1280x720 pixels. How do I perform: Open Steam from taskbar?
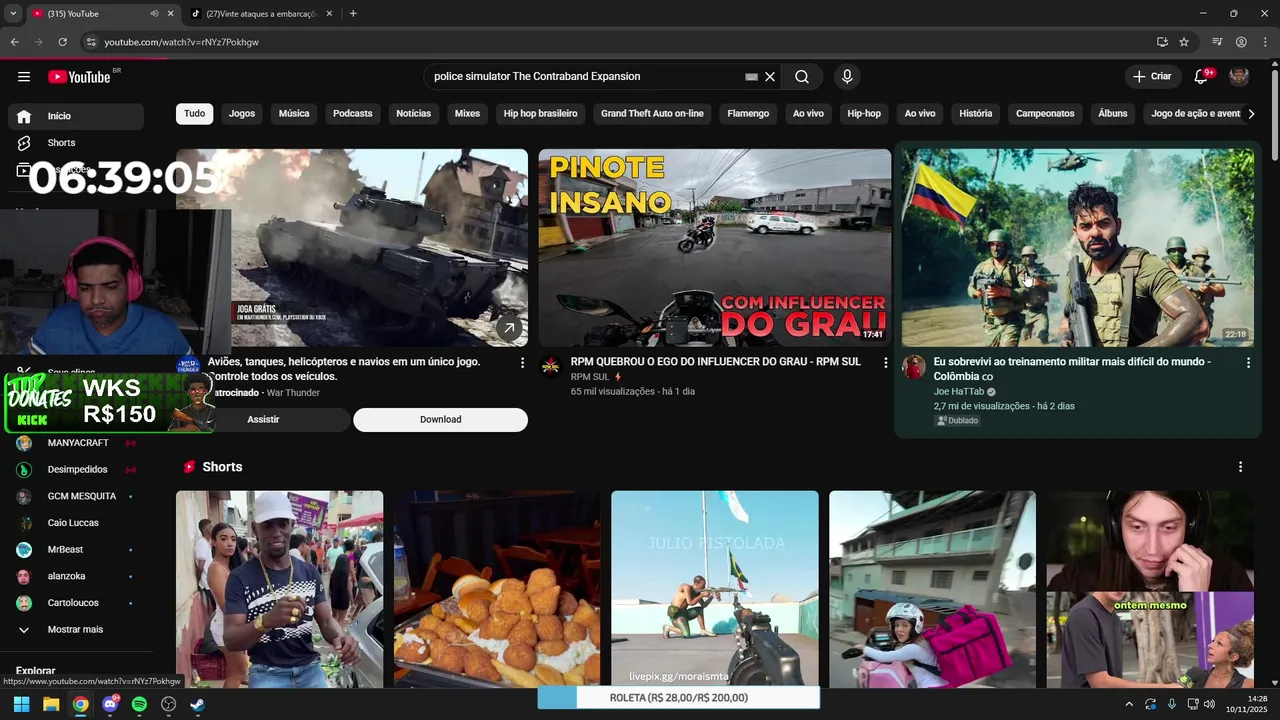tap(198, 705)
